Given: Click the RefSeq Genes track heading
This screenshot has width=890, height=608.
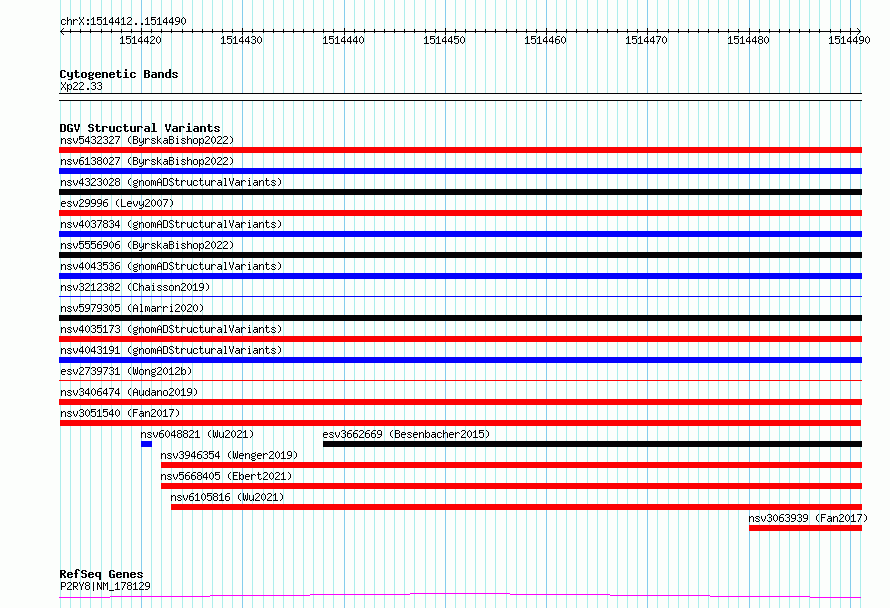Looking at the screenshot, I should (101, 574).
